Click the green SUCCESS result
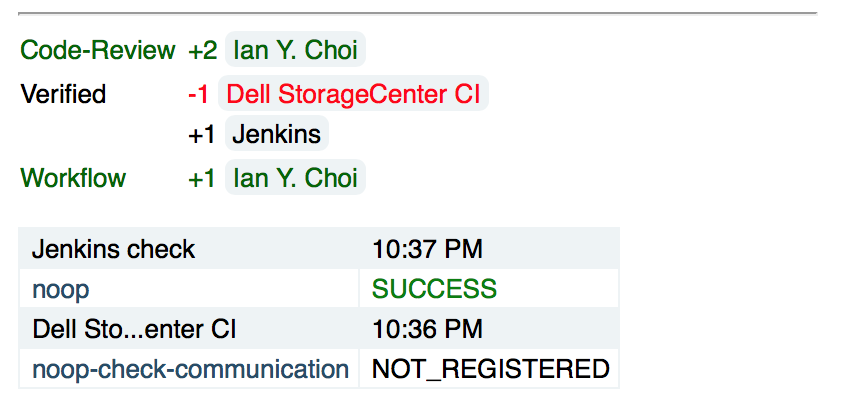The image size is (842, 404). coord(434,289)
